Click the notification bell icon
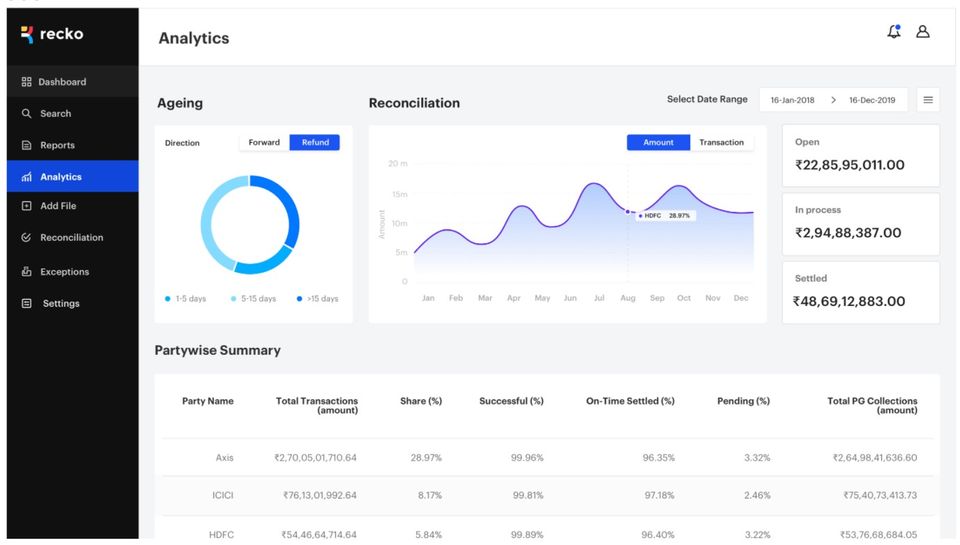Viewport: 960px width, 545px height. pos(893,32)
